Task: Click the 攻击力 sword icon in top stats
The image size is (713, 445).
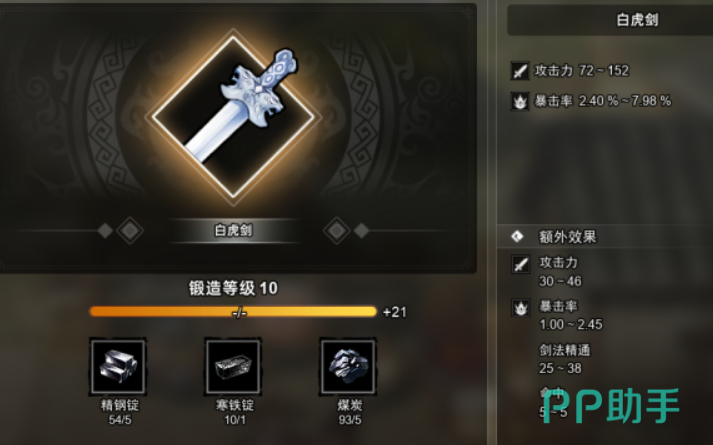Action: [x=520, y=71]
